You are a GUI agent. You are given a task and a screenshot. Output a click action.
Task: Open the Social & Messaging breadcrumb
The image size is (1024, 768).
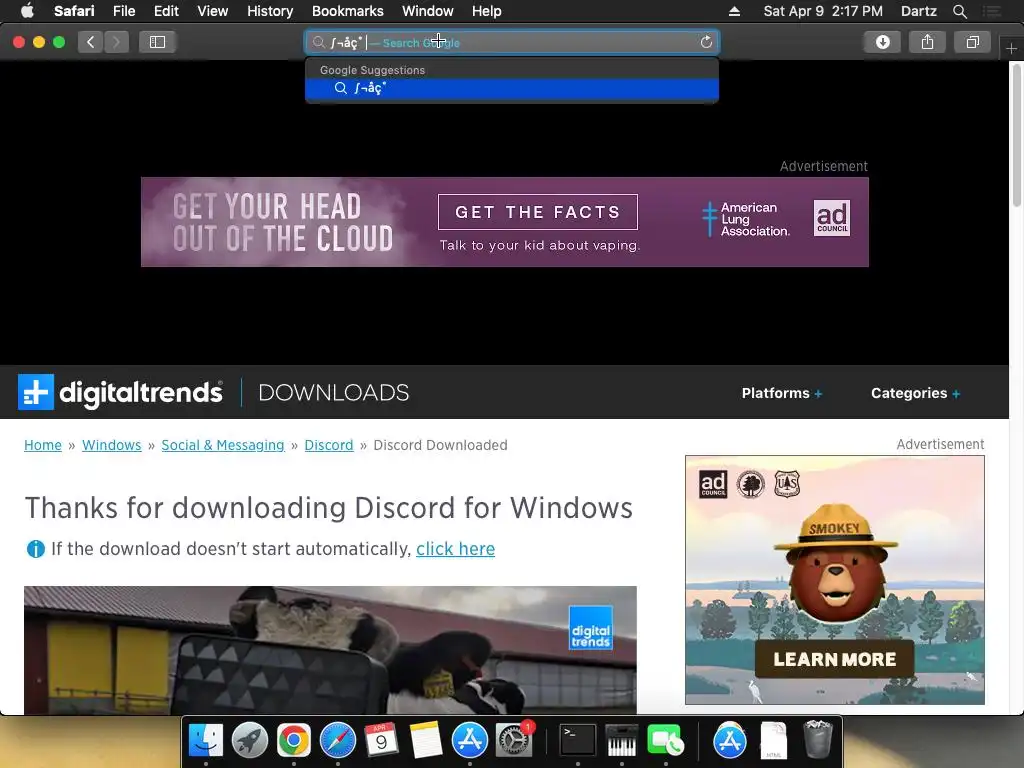[x=223, y=445]
